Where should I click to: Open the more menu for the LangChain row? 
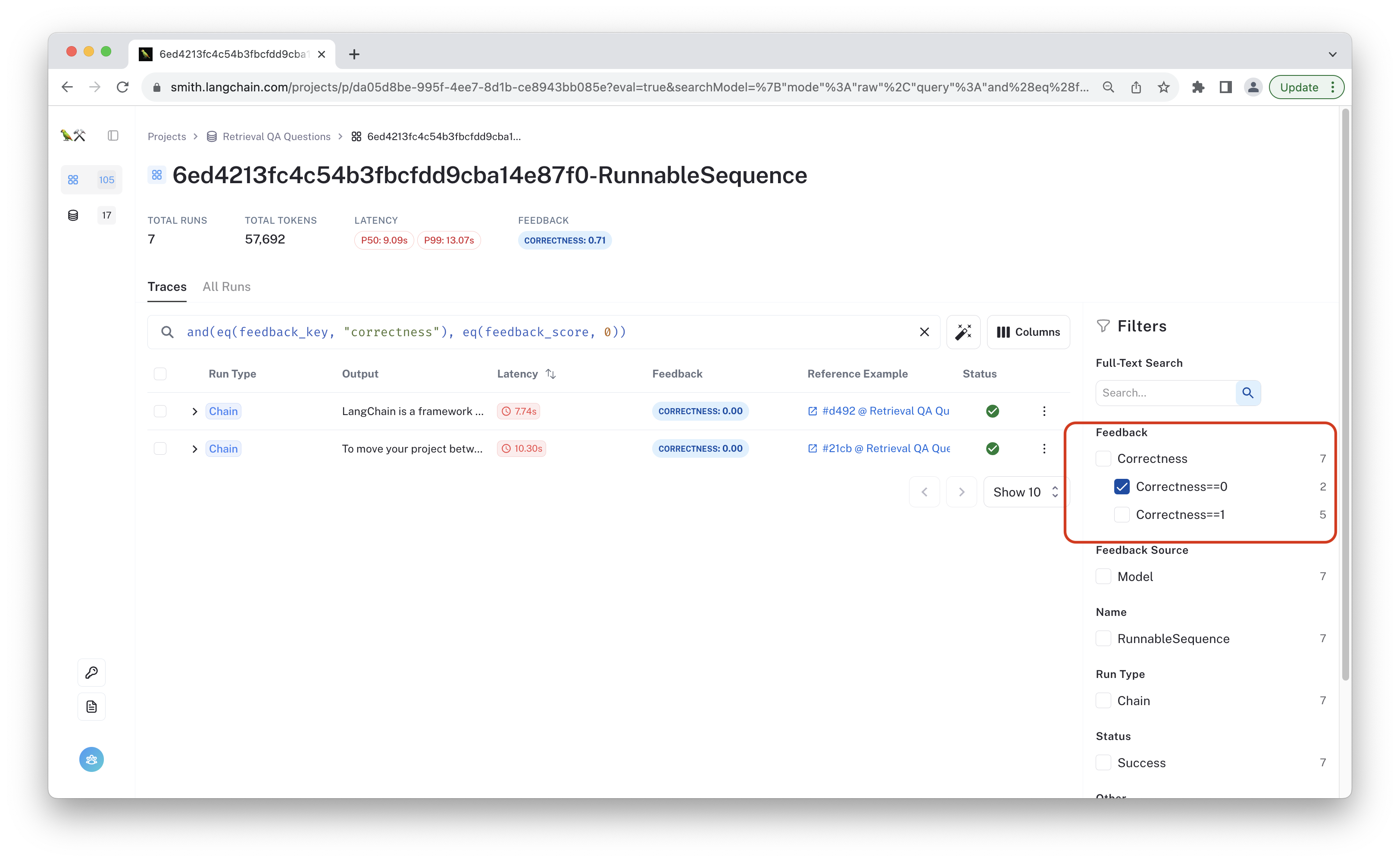point(1044,411)
